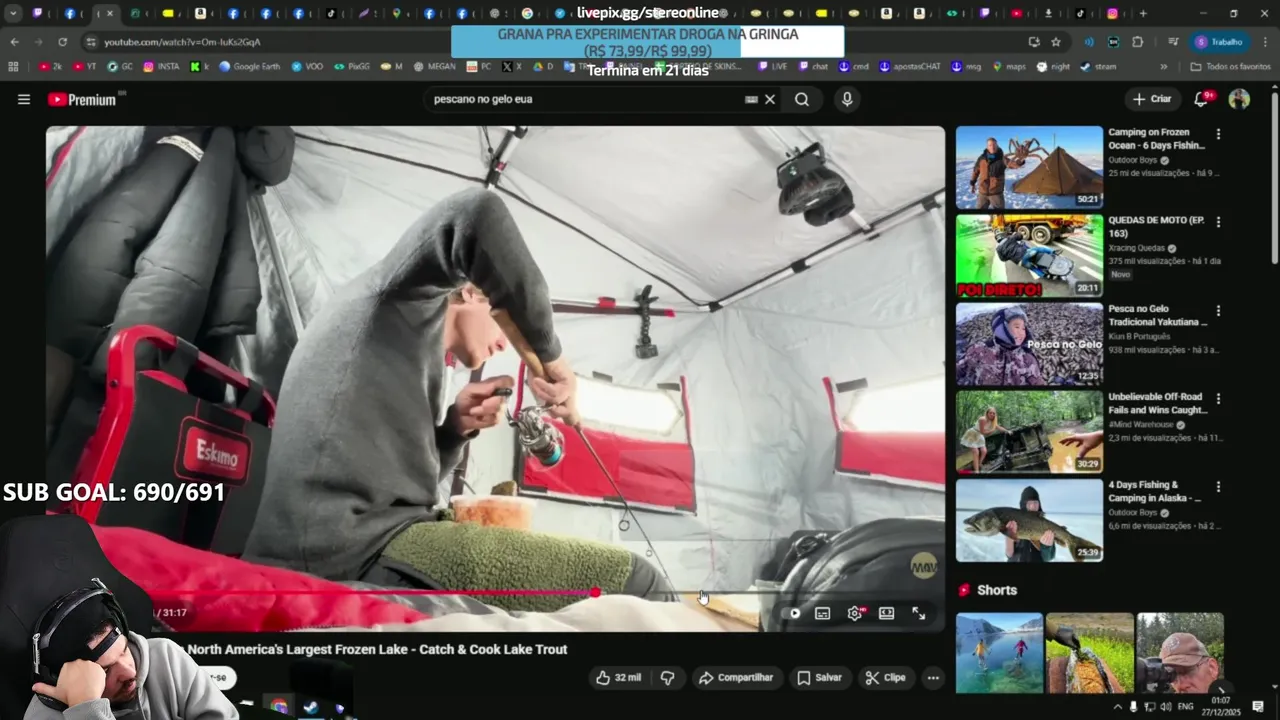Open the account avatar menu
1280x720 pixels.
(x=1239, y=99)
